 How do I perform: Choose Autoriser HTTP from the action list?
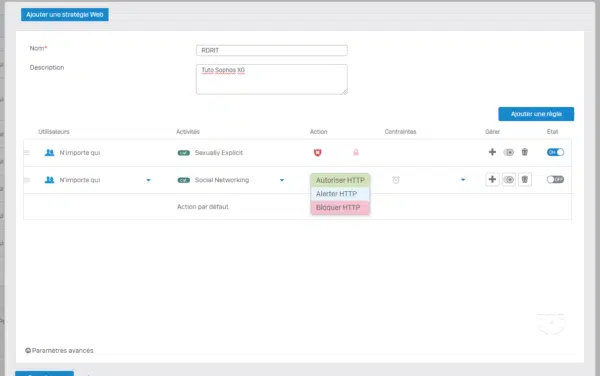pos(340,180)
